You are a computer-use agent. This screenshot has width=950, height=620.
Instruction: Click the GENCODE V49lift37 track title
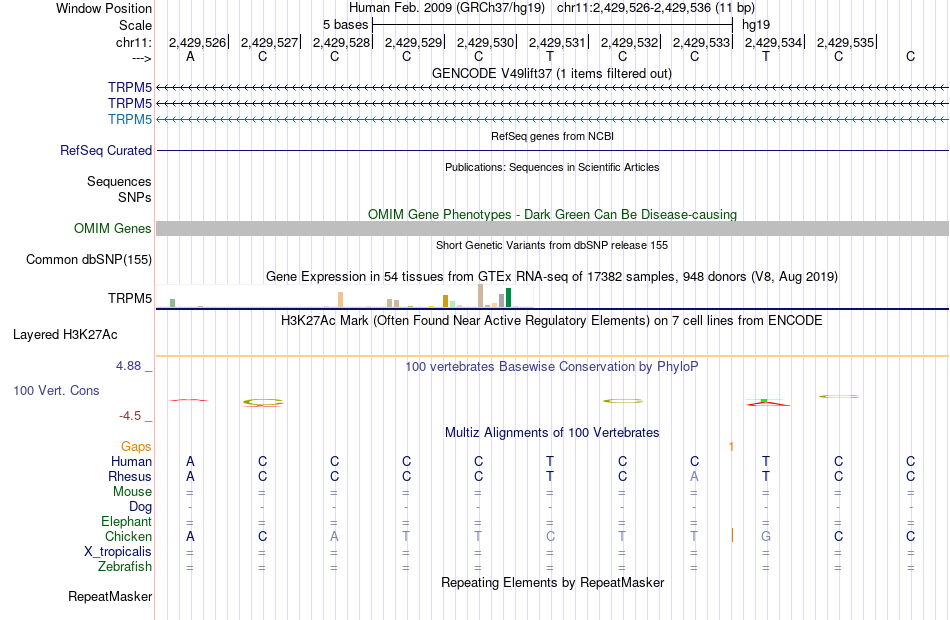click(552, 73)
